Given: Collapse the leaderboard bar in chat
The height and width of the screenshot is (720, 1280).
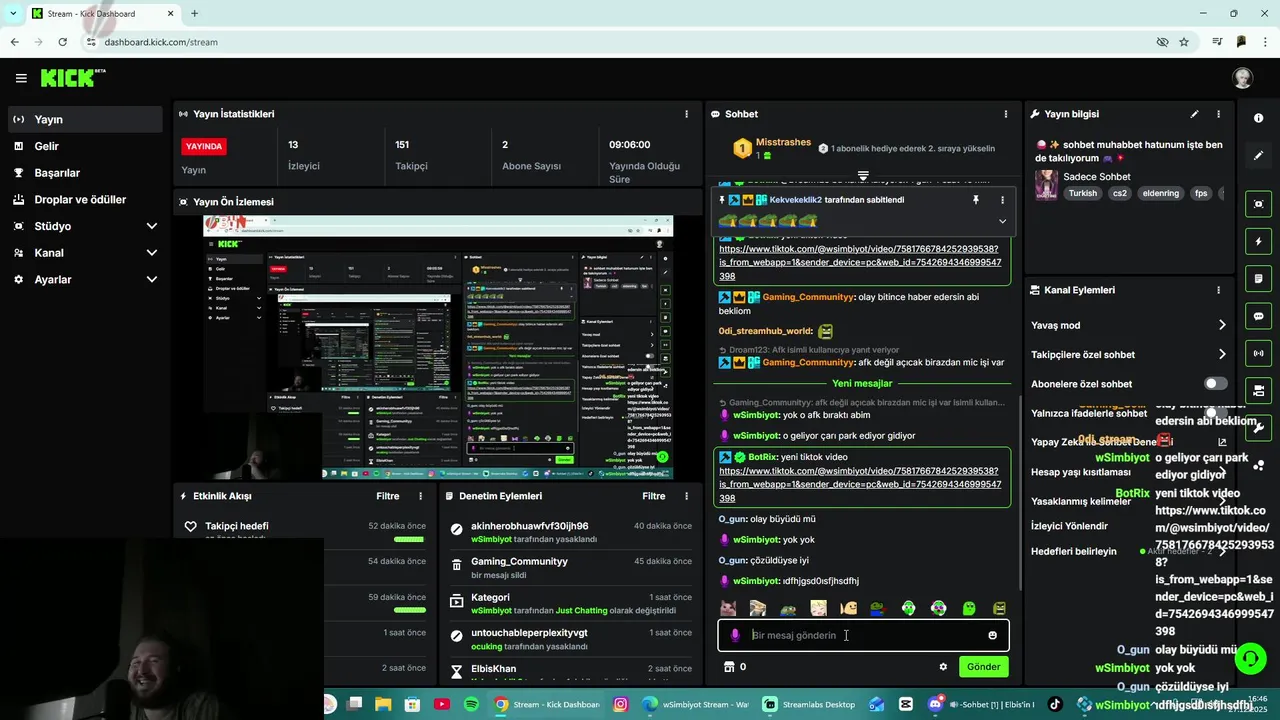Looking at the screenshot, I should [863, 176].
